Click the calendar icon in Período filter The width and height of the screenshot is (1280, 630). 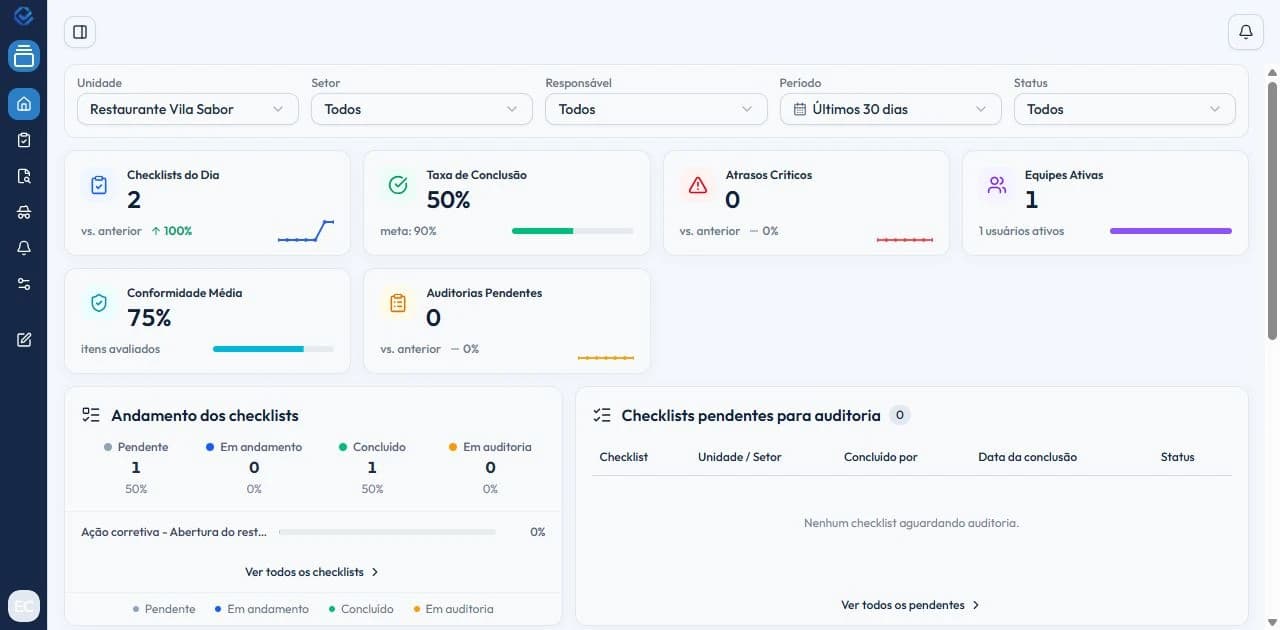coord(800,109)
